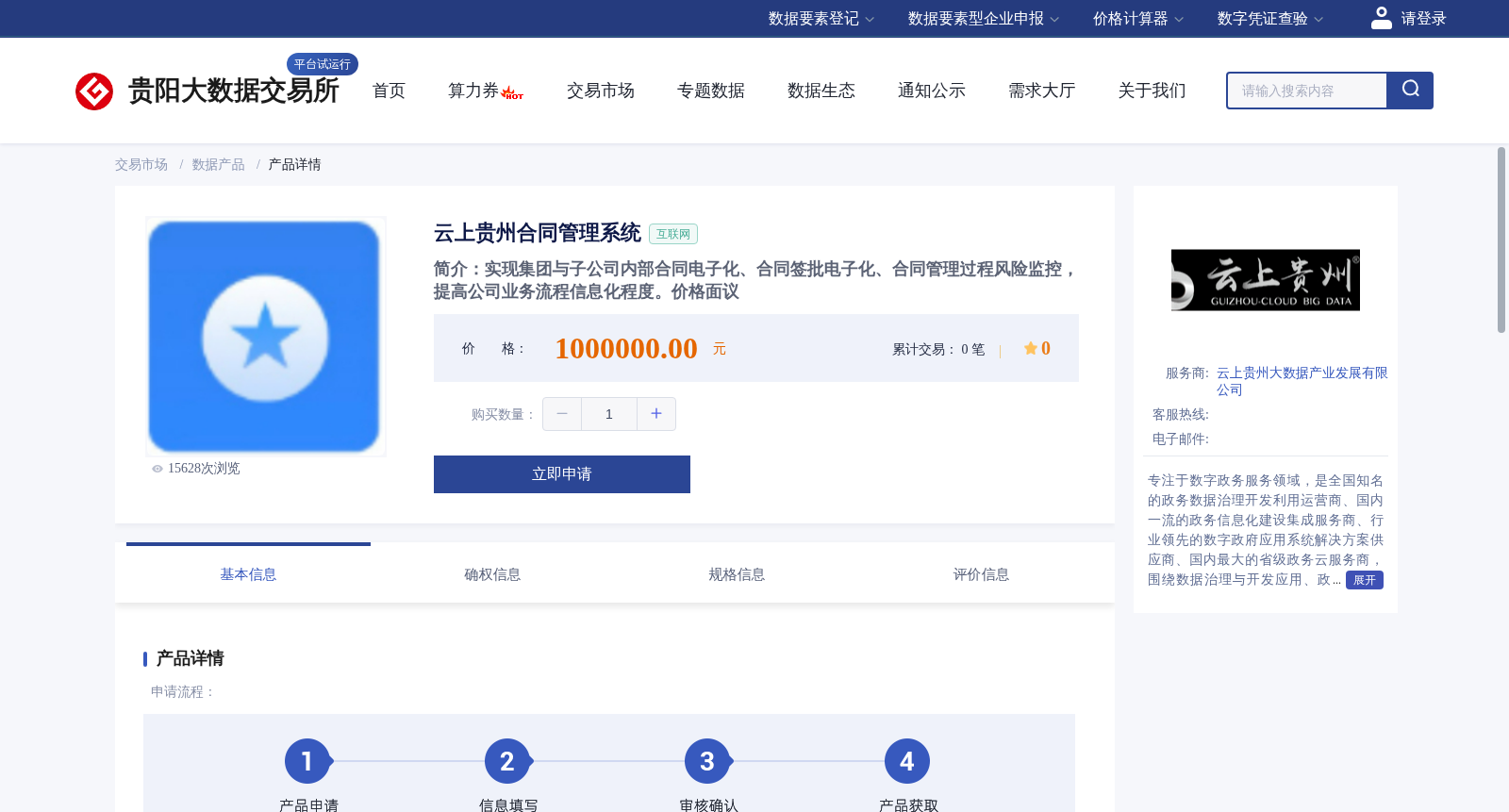Click the 累计交易 count text
The width and height of the screenshot is (1509, 812).
coord(938,349)
